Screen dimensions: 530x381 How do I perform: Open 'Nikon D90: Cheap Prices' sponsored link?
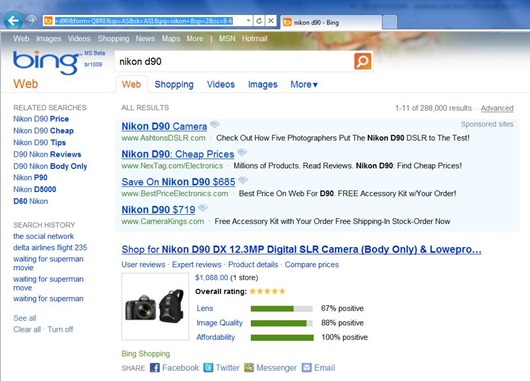coord(178,154)
